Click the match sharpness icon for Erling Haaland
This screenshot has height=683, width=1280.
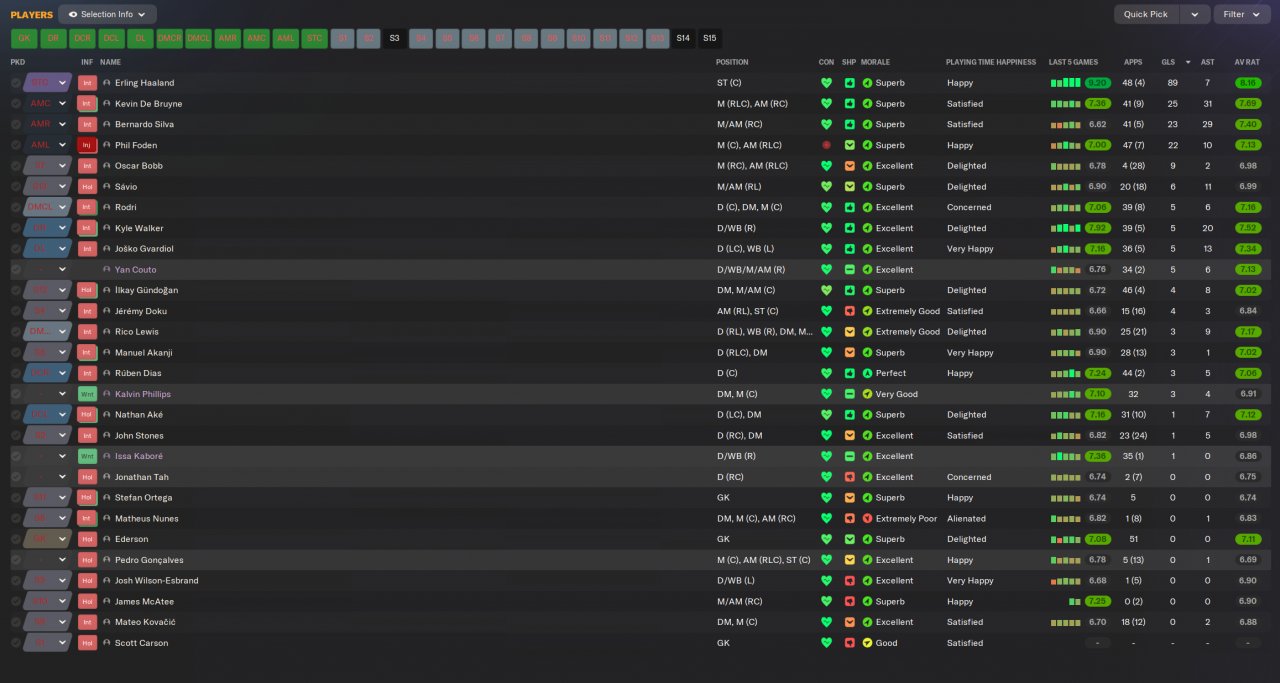[850, 83]
